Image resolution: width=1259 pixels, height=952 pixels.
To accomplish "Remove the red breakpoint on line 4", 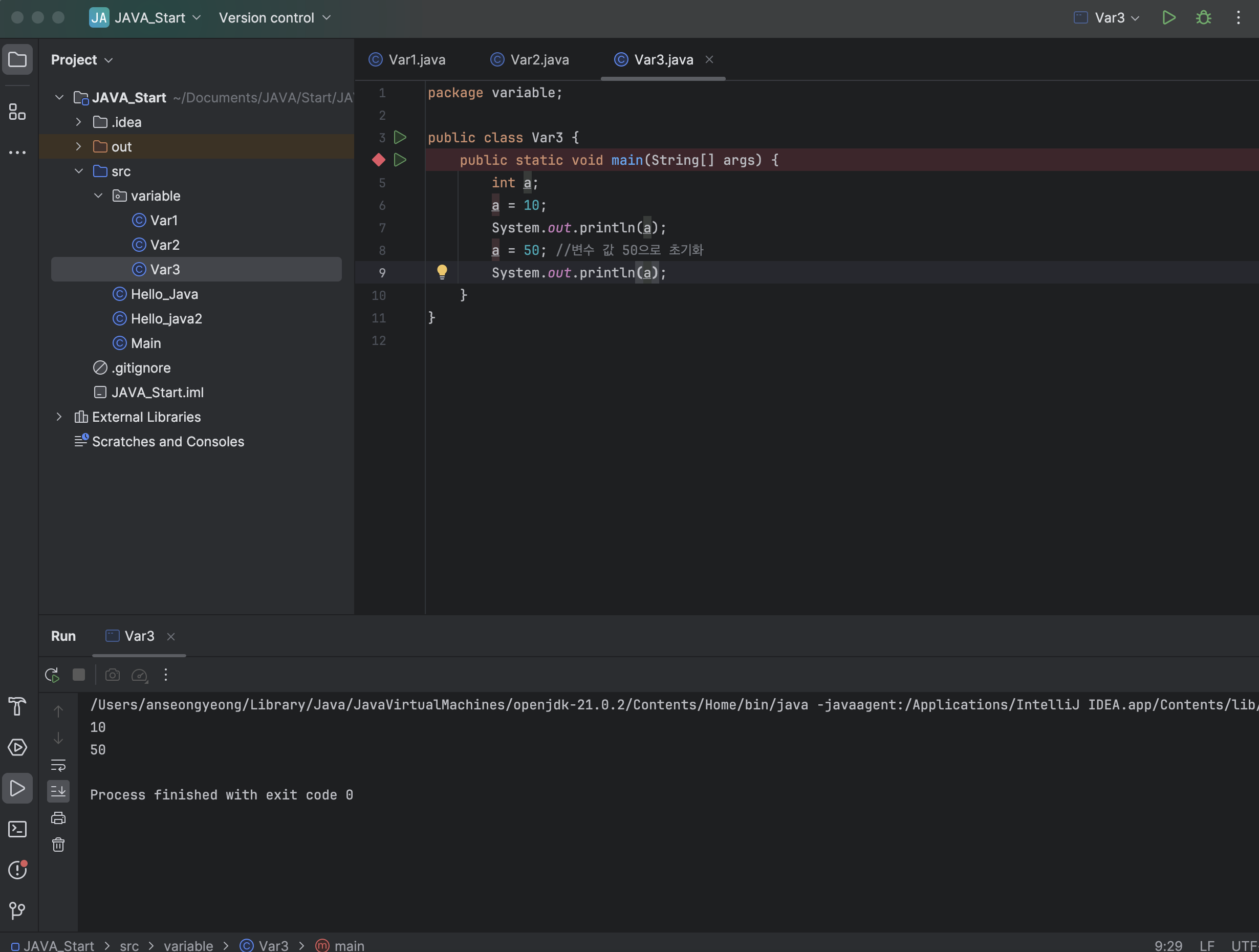I will 379,160.
